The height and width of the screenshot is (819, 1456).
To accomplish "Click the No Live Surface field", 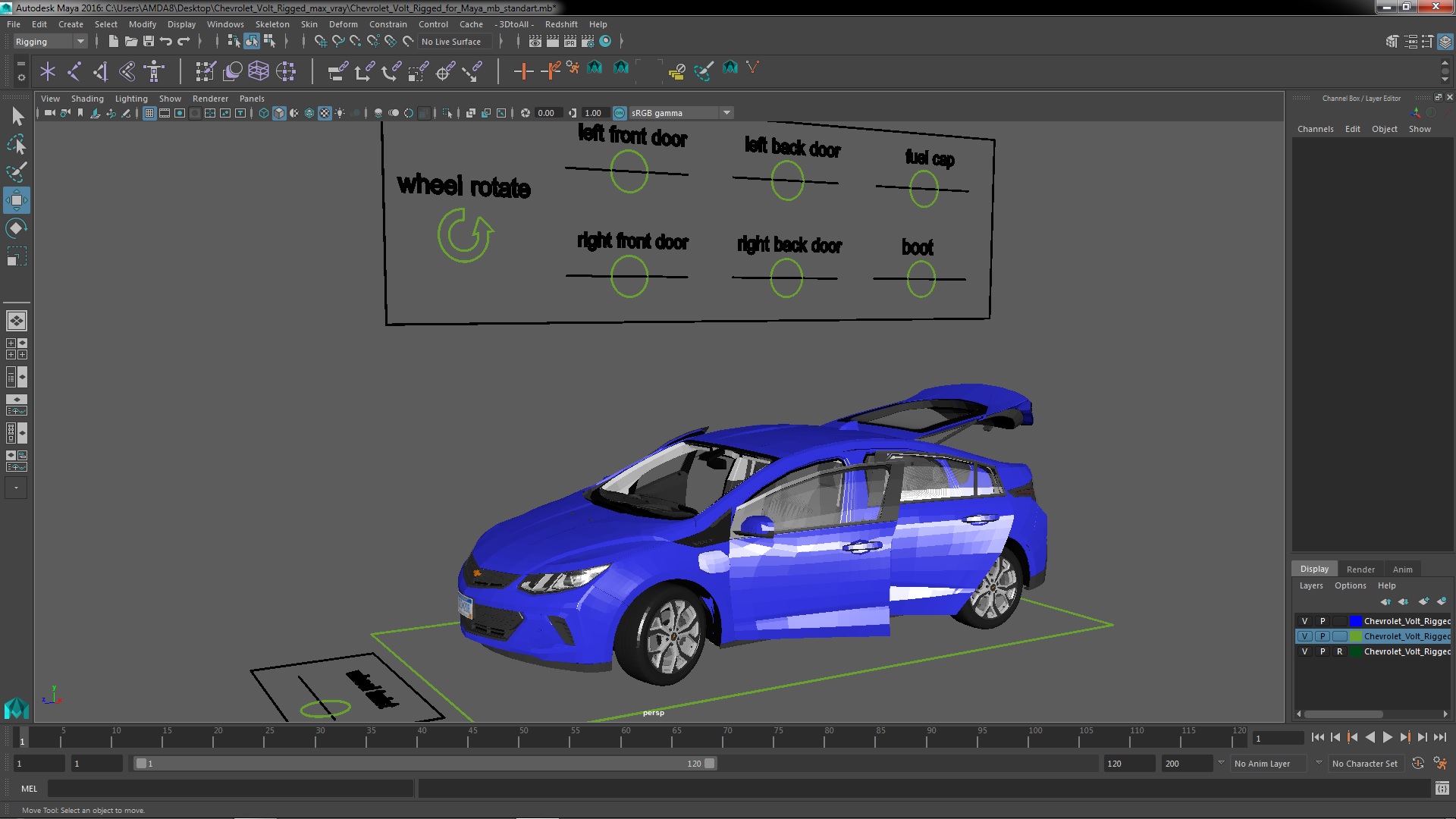I will [455, 42].
